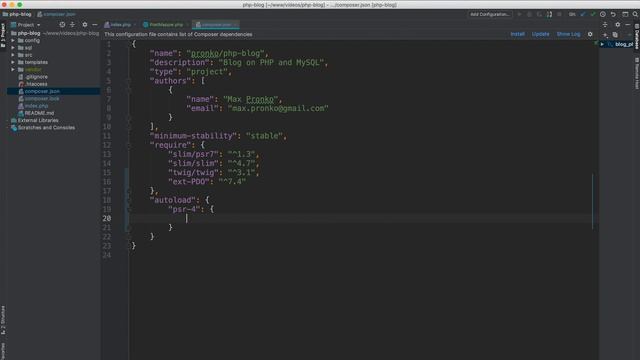Click the listen for debug connections icon
Image resolution: width=640 pixels, height=360 pixels.
coord(549,14)
